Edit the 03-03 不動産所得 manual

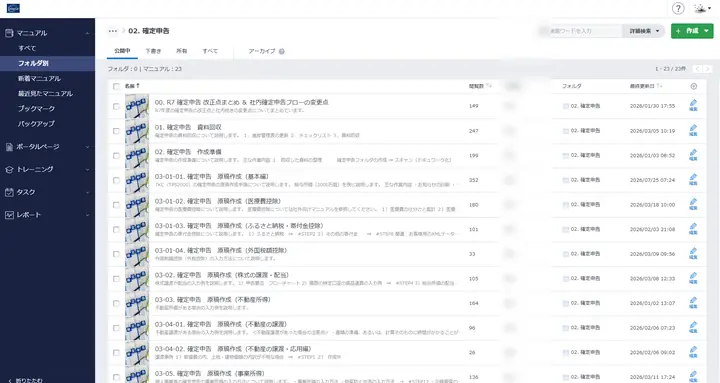click(693, 303)
